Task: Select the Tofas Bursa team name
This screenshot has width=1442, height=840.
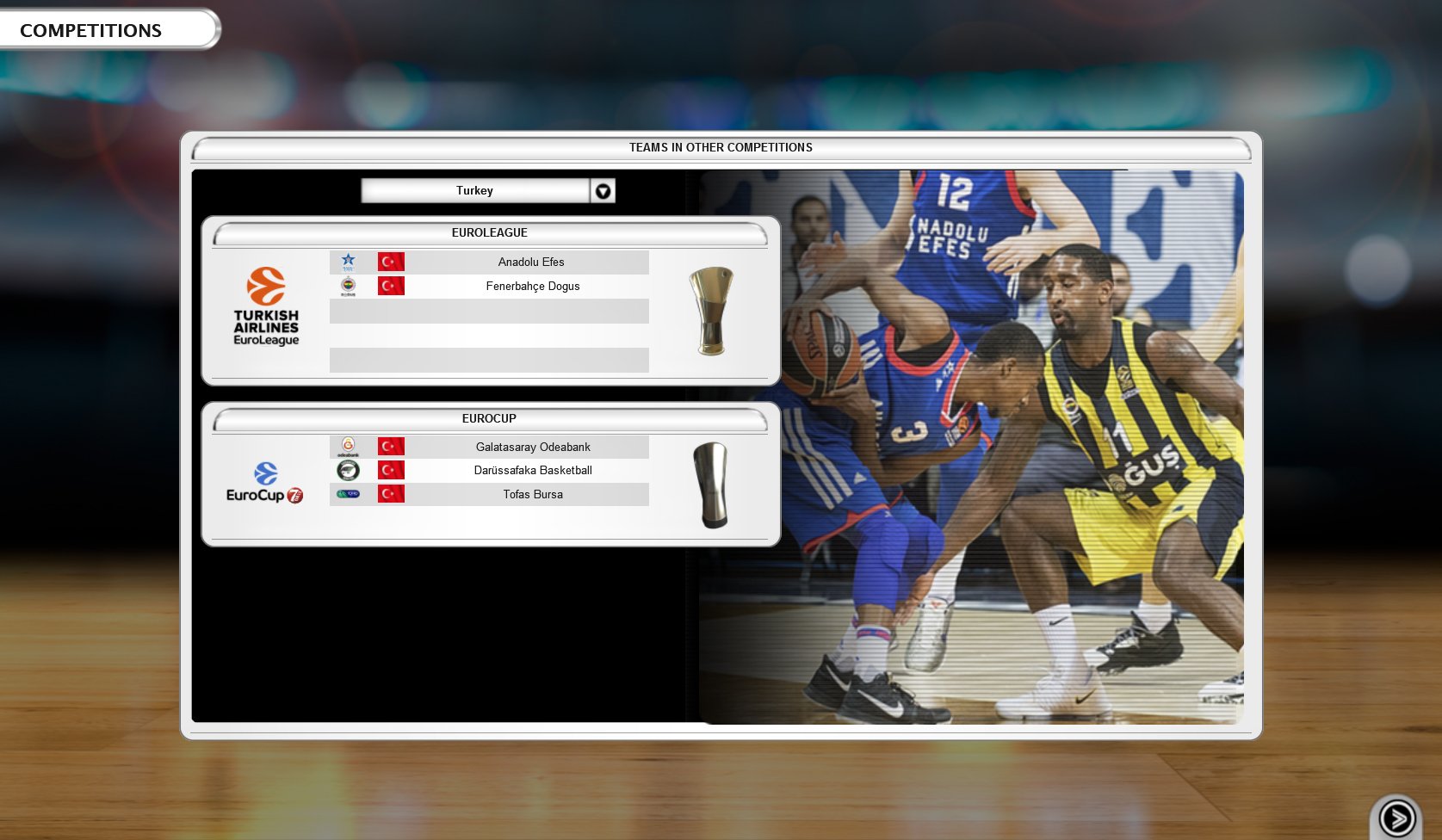Action: pyautogui.click(x=533, y=494)
